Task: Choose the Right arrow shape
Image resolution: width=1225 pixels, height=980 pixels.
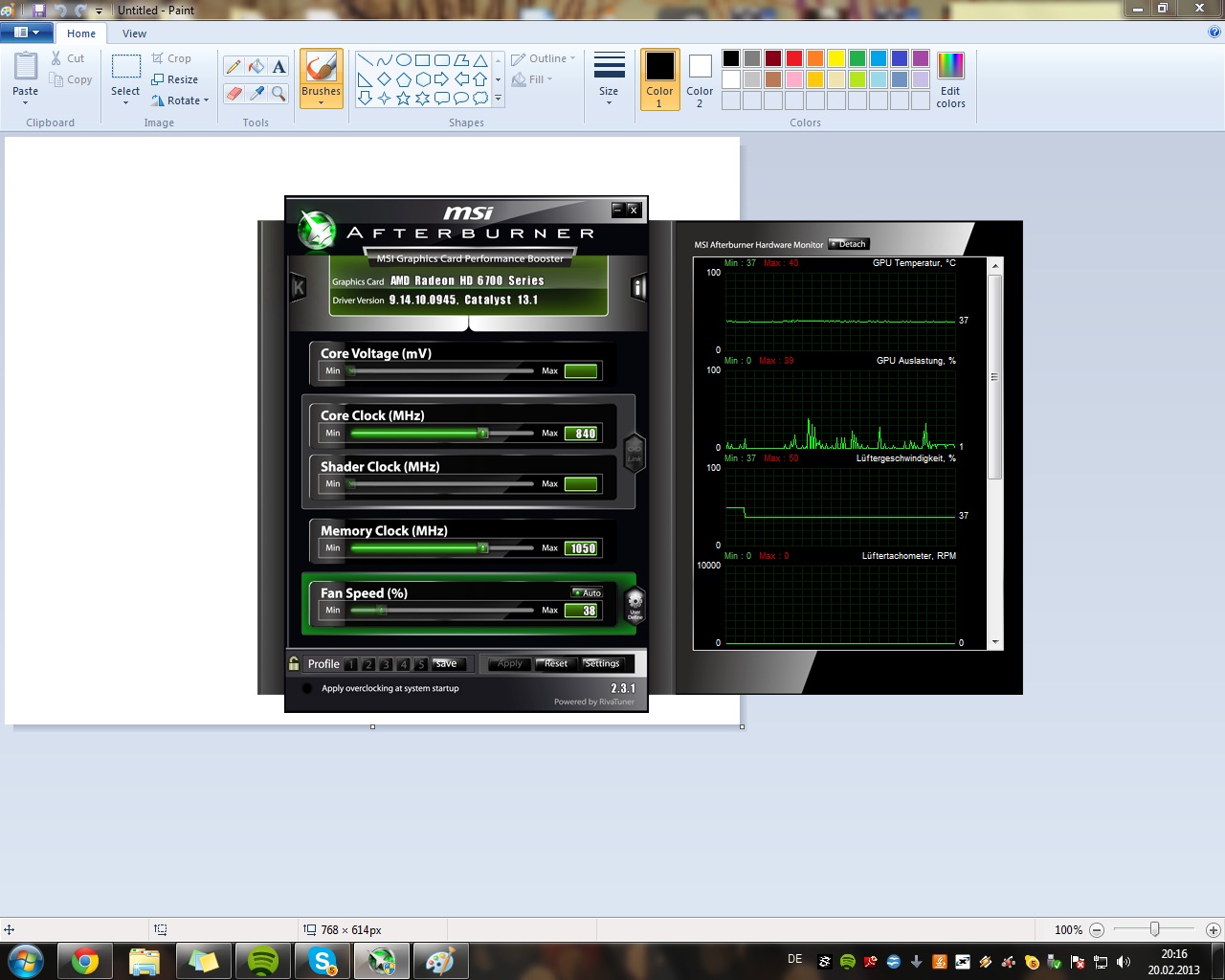Action: [x=441, y=78]
